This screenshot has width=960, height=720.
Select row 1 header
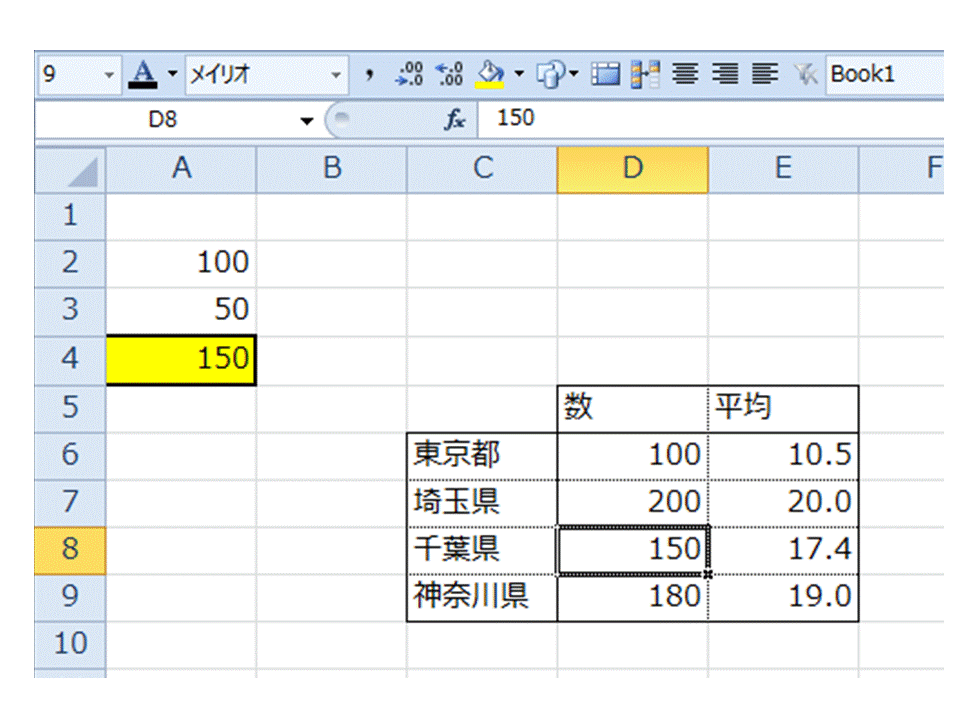70,217
